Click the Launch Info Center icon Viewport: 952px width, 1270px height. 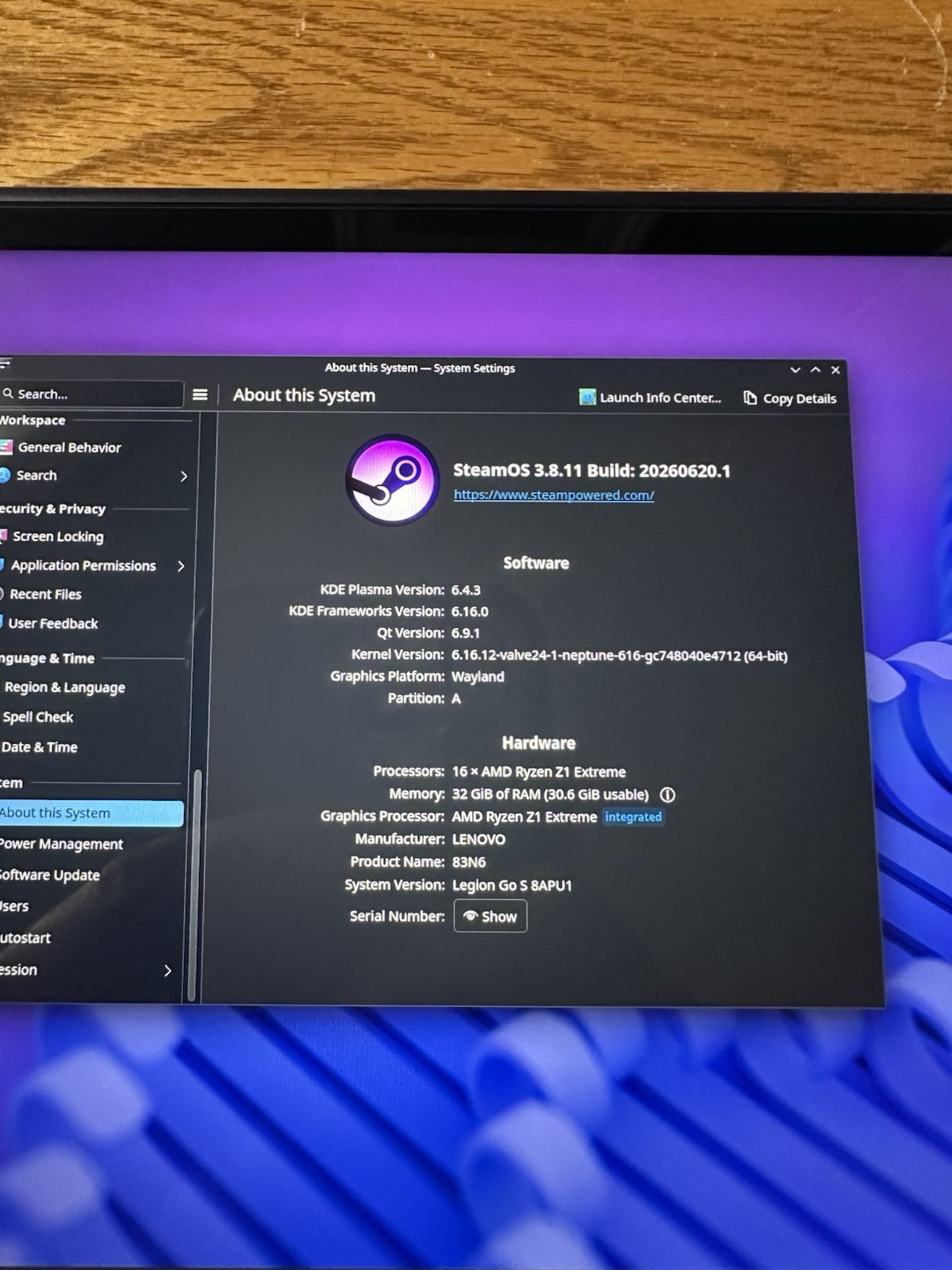click(x=587, y=397)
